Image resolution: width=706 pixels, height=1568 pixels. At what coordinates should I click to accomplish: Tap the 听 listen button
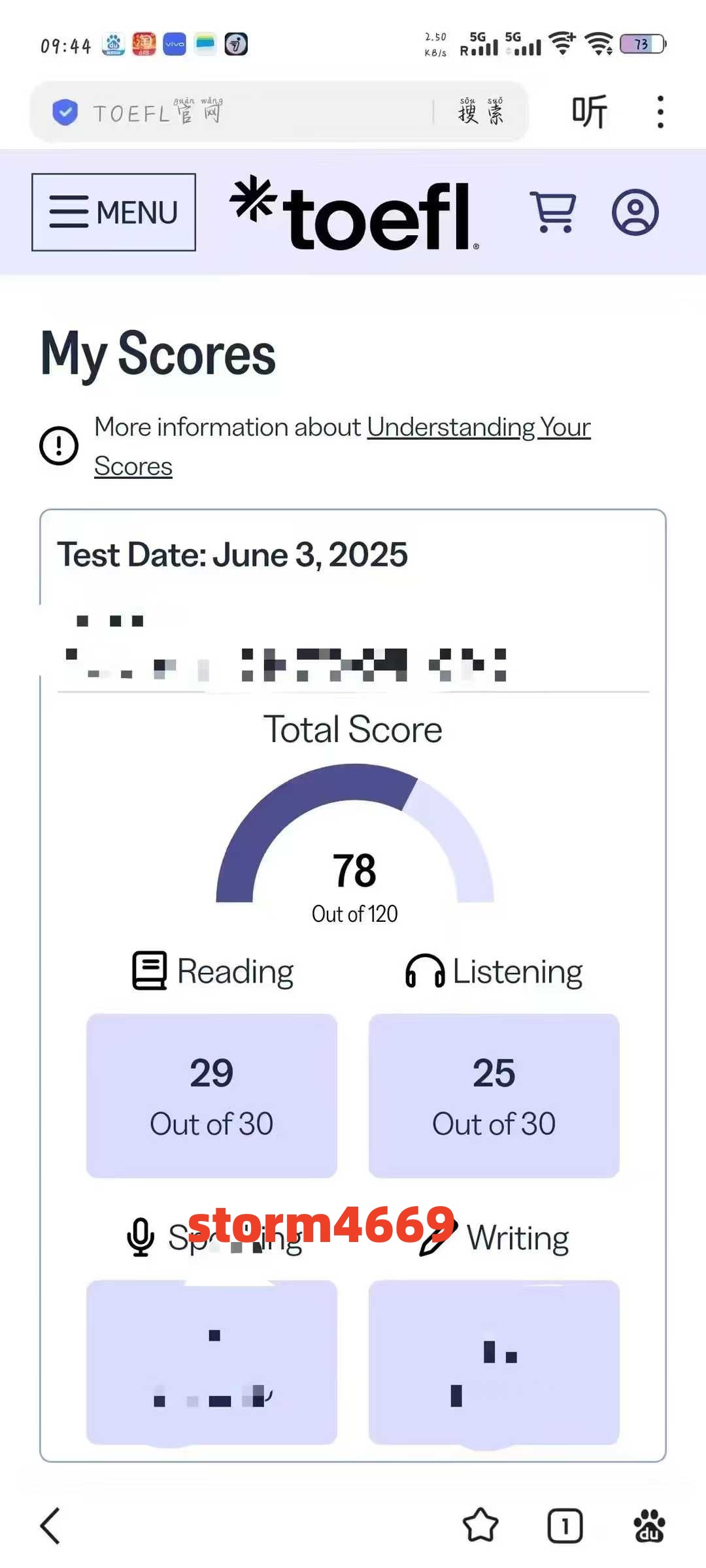[590, 112]
